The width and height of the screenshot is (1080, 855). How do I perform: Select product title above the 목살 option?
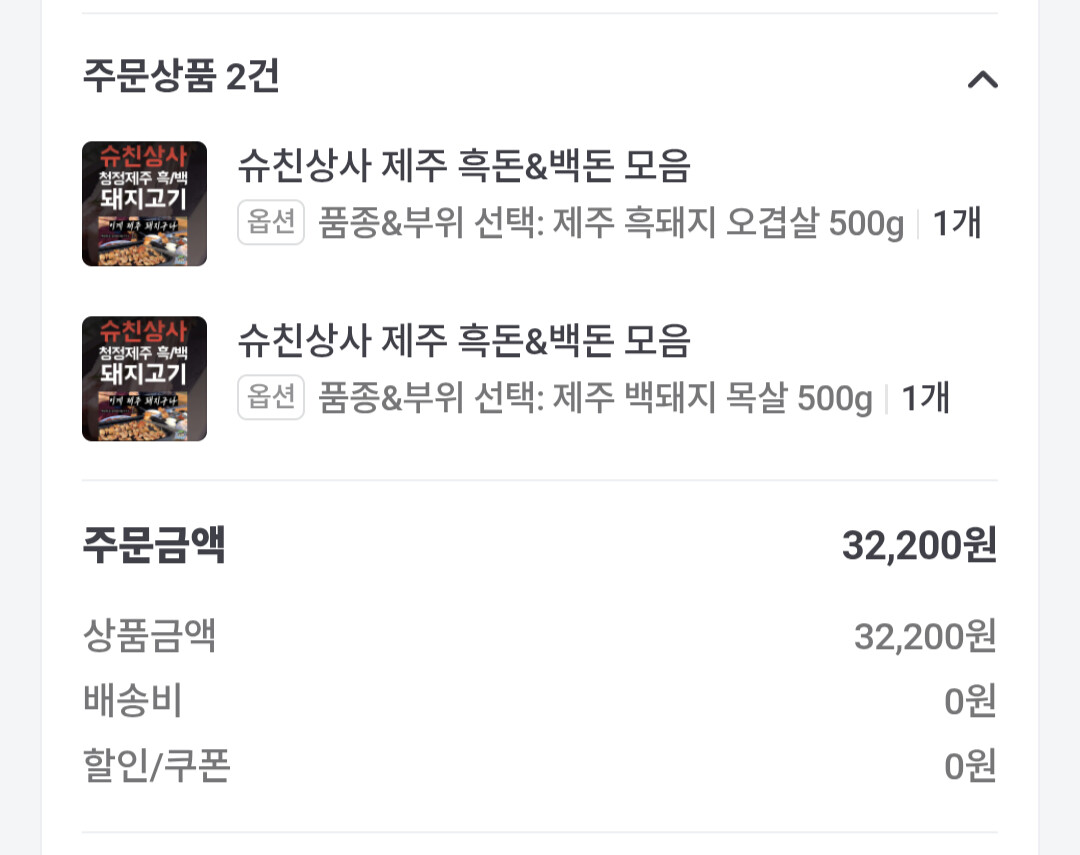[x=464, y=341]
